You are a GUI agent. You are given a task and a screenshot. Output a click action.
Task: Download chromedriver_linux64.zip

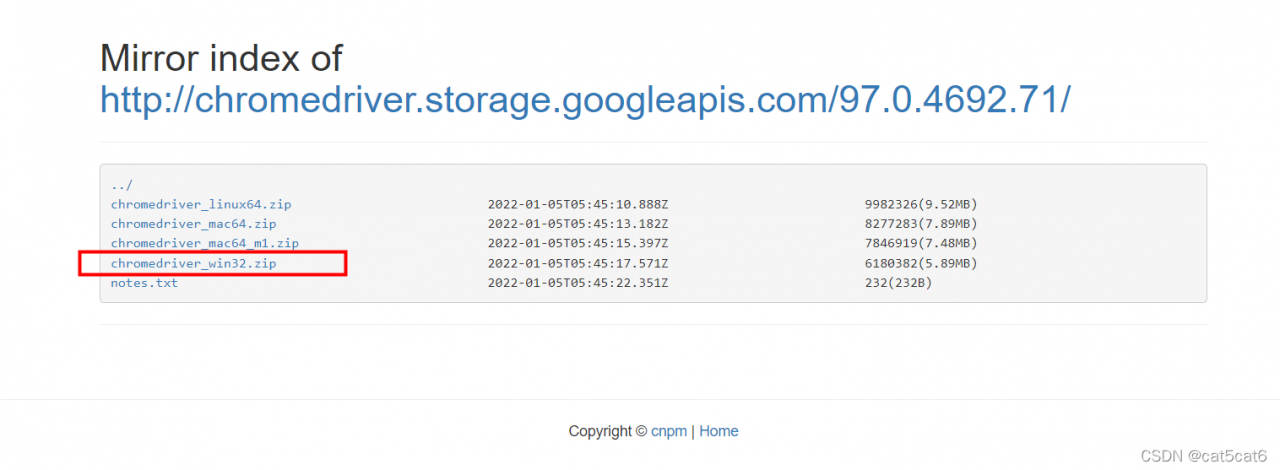tap(201, 204)
